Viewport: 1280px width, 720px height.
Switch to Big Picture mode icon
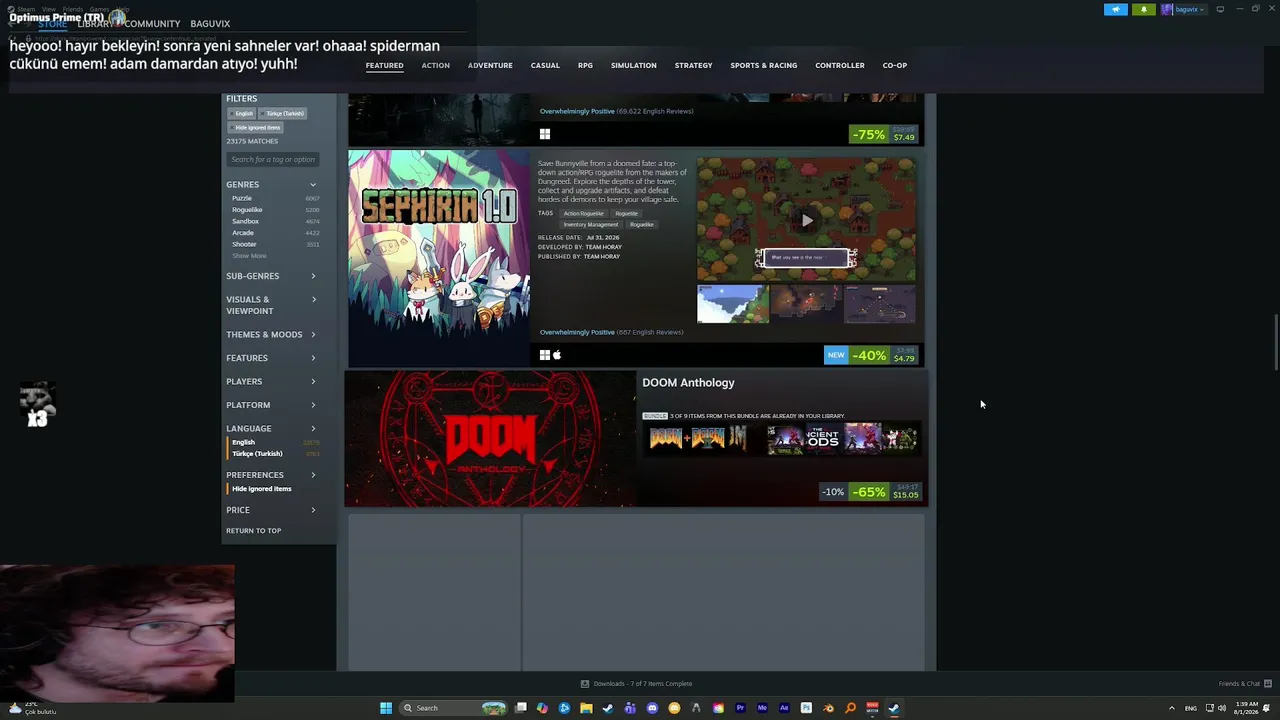click(1220, 10)
